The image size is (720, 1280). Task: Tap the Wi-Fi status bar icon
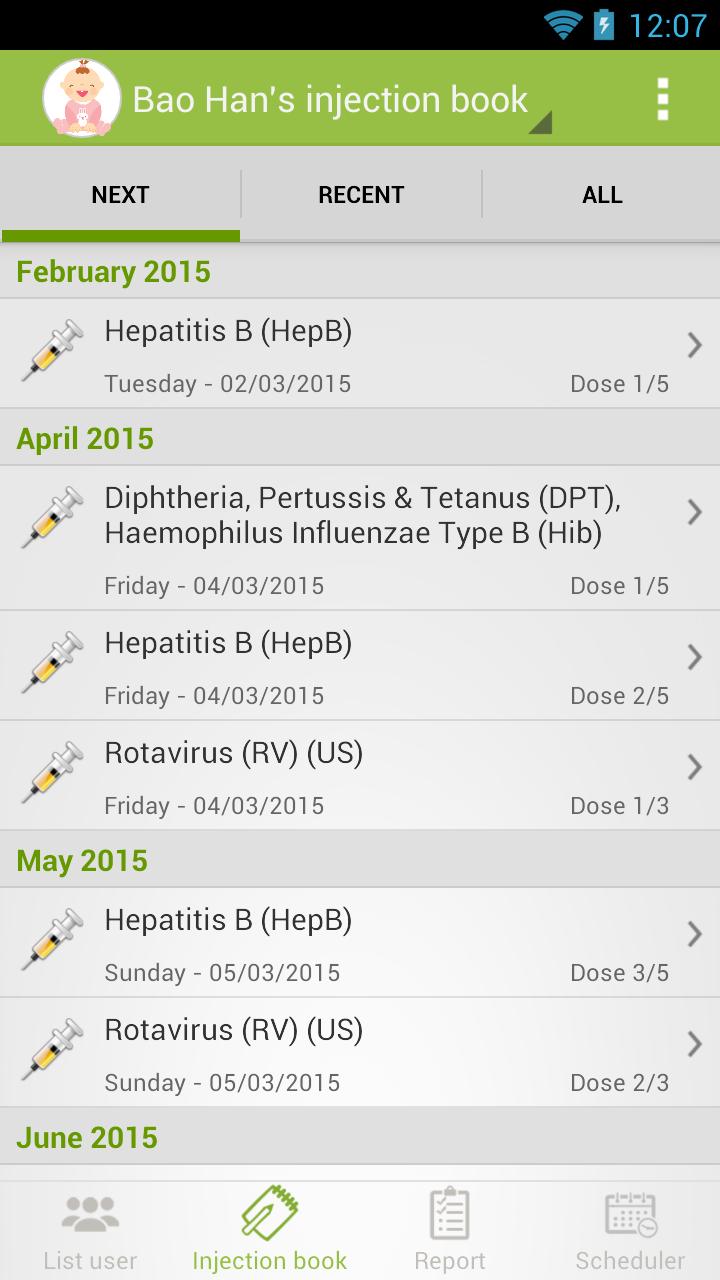(563, 24)
